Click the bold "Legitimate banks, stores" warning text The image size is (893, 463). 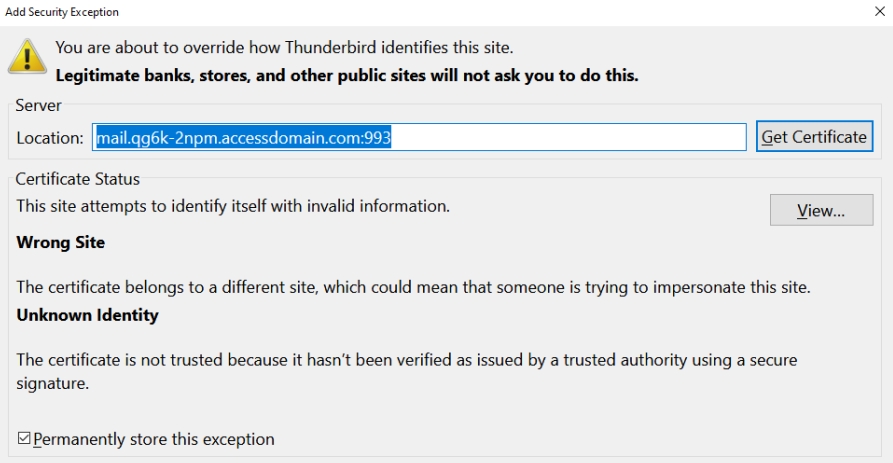[x=346, y=75]
